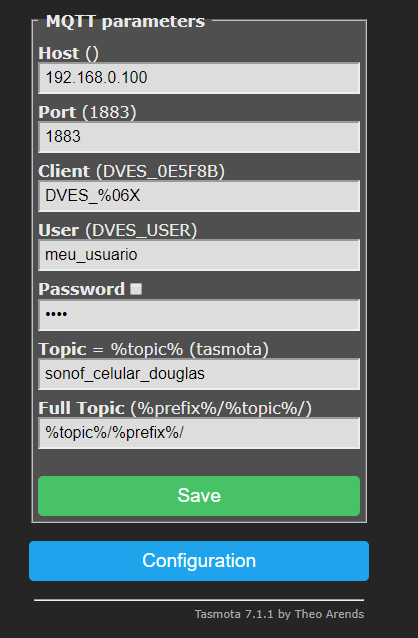Focus the User field with meu_usuario
418x638 pixels.
(x=199, y=255)
